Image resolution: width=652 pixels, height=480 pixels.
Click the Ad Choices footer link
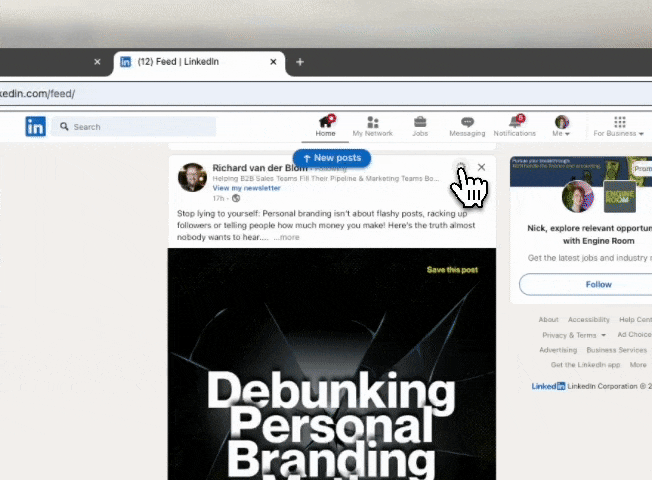[x=635, y=334]
